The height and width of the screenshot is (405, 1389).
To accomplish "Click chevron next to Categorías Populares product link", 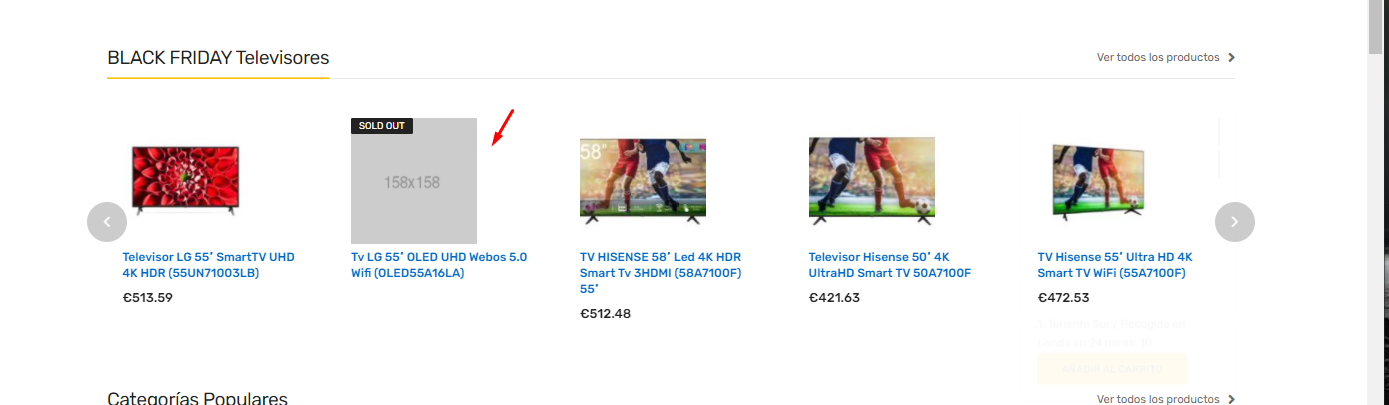I will pyautogui.click(x=1231, y=399).
